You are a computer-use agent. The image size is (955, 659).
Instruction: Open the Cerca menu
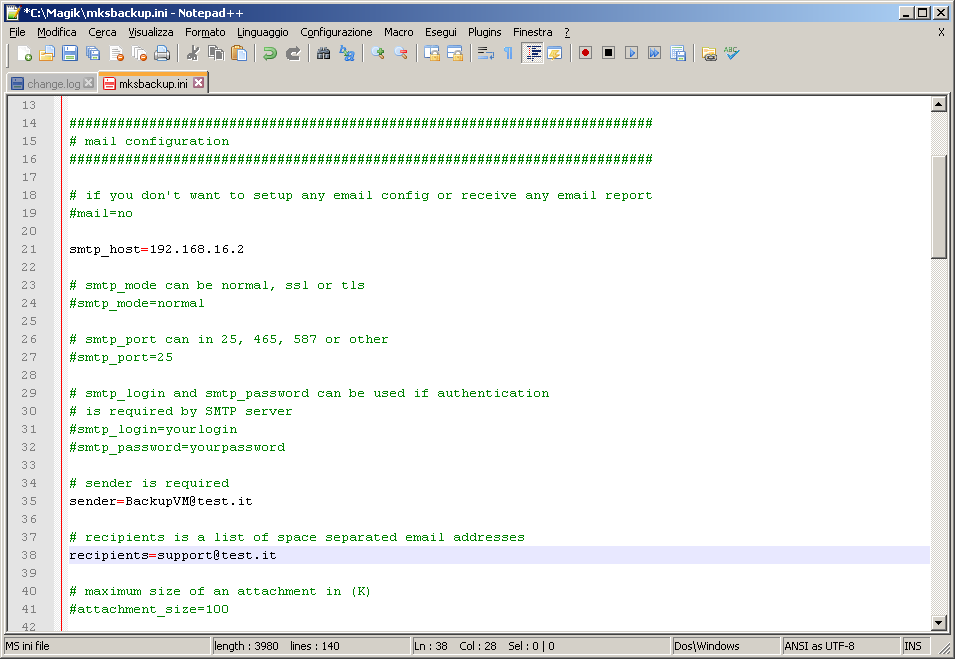pyautogui.click(x=102, y=32)
